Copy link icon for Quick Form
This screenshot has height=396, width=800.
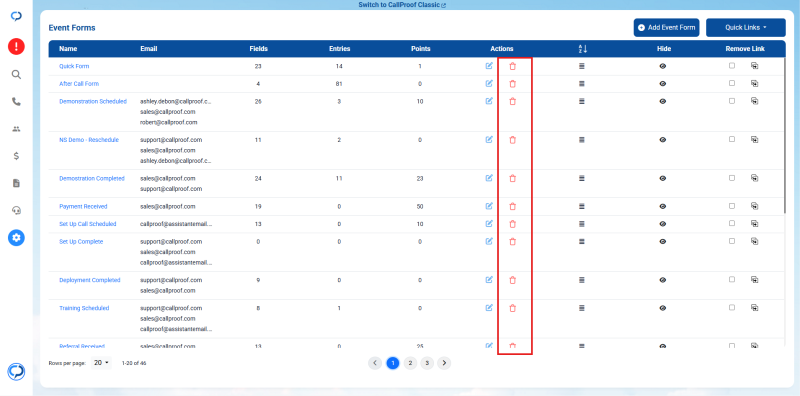click(754, 66)
